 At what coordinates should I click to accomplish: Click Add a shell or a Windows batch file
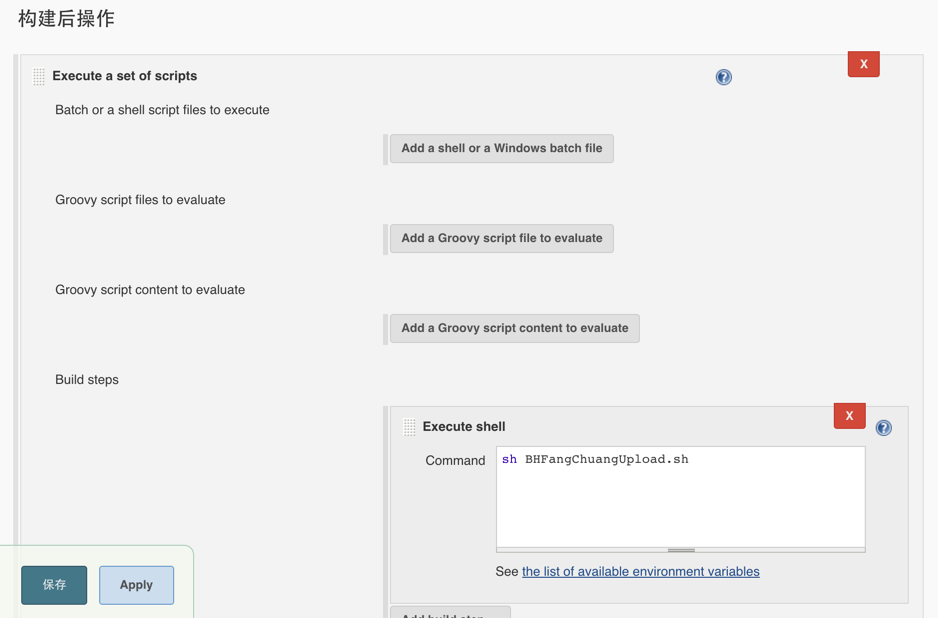501,148
